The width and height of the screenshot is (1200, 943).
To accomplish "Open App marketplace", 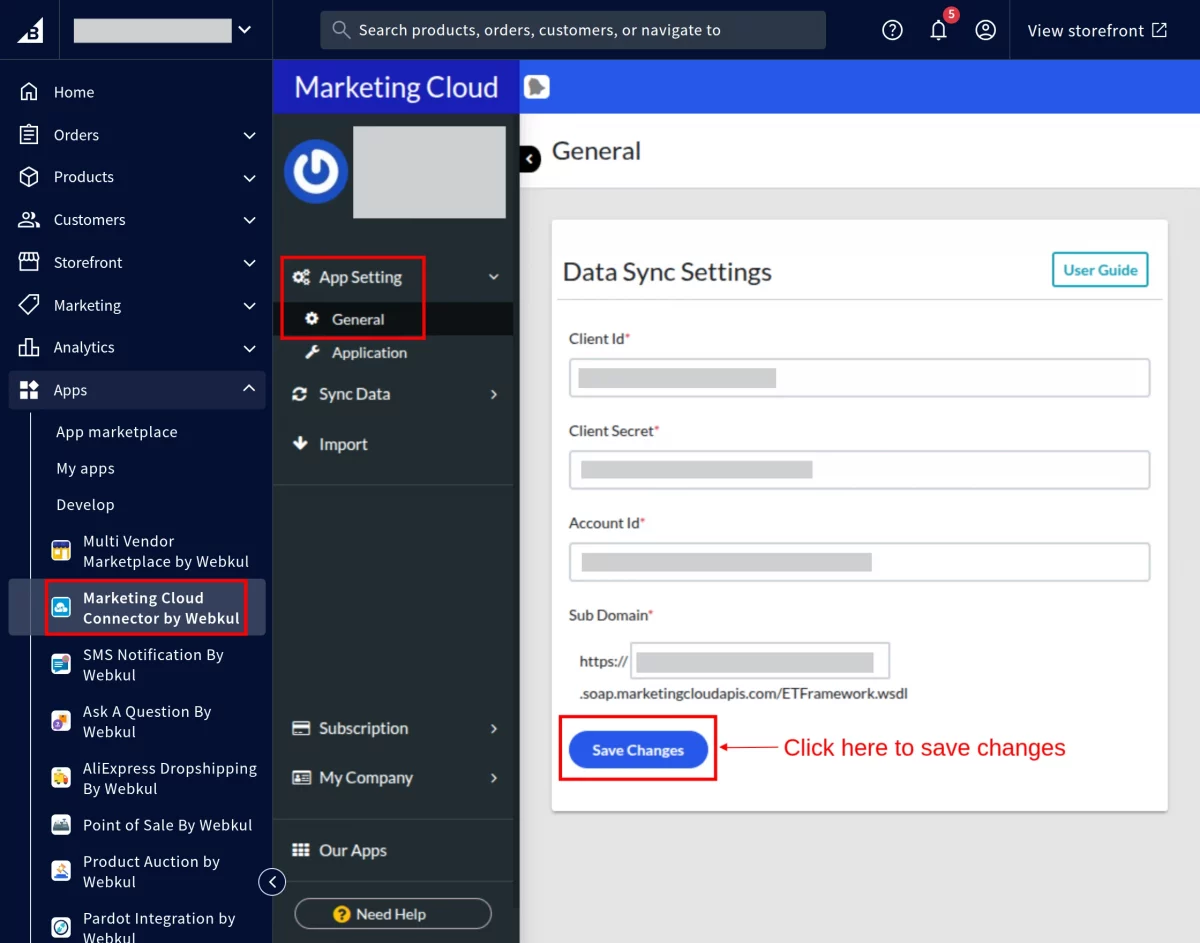I will pos(117,432).
